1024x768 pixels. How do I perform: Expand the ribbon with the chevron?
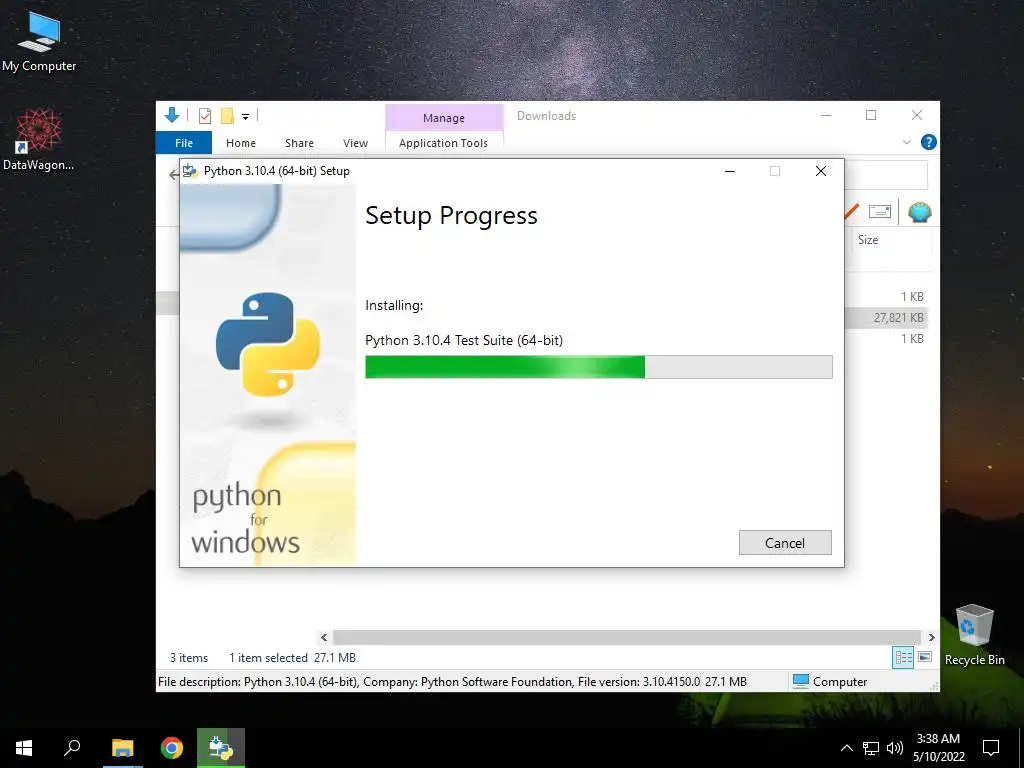[906, 142]
